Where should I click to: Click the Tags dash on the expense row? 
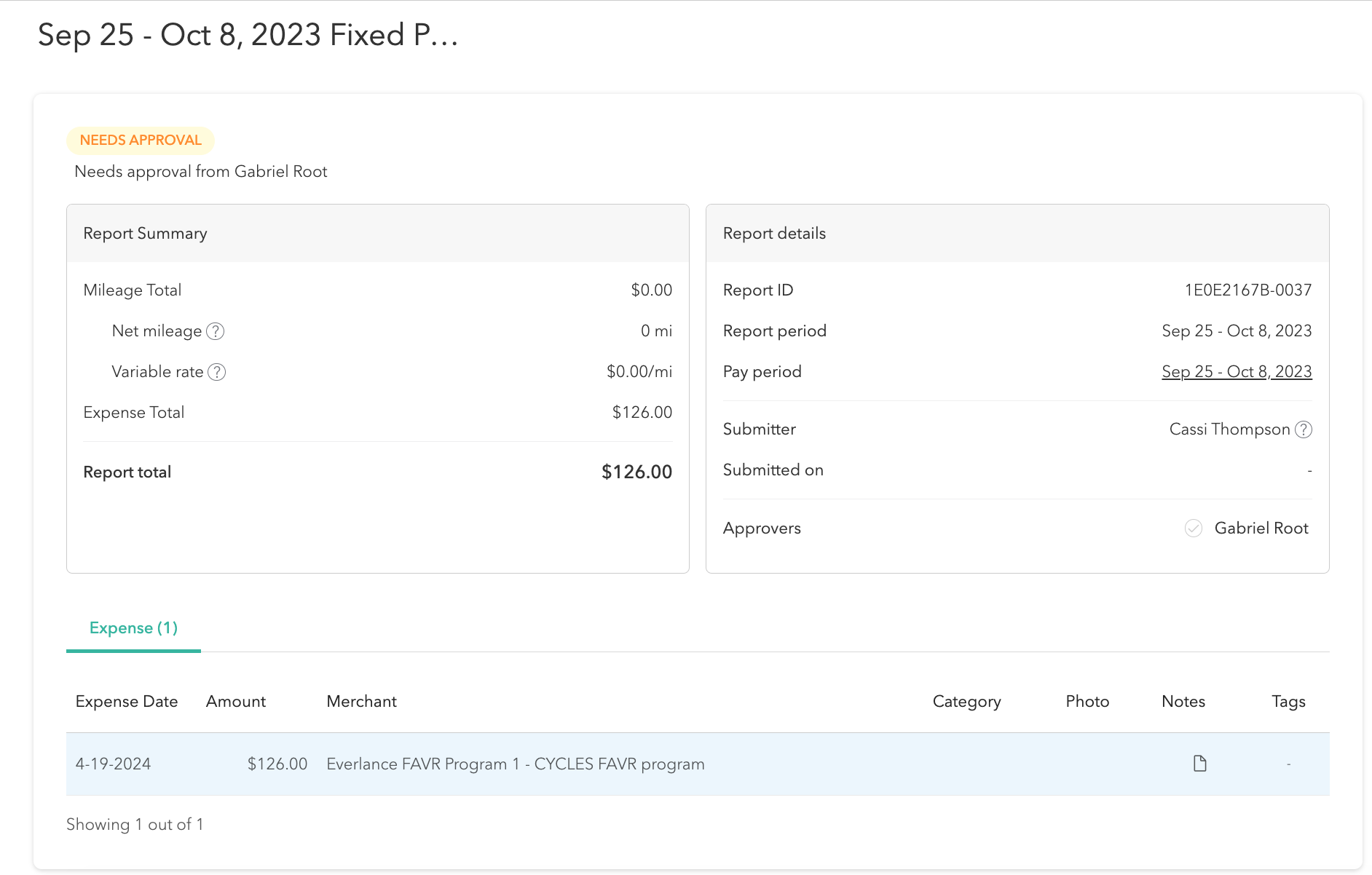(1288, 764)
